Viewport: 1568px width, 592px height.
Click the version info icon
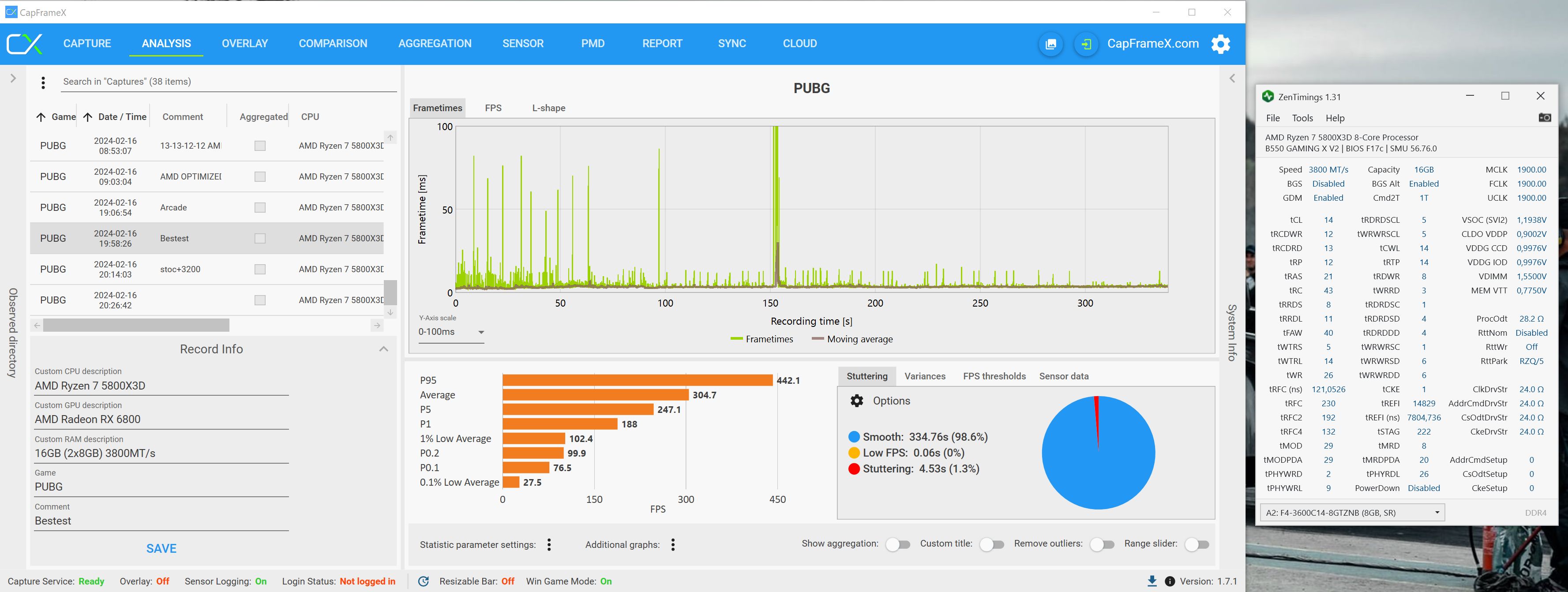1169,581
